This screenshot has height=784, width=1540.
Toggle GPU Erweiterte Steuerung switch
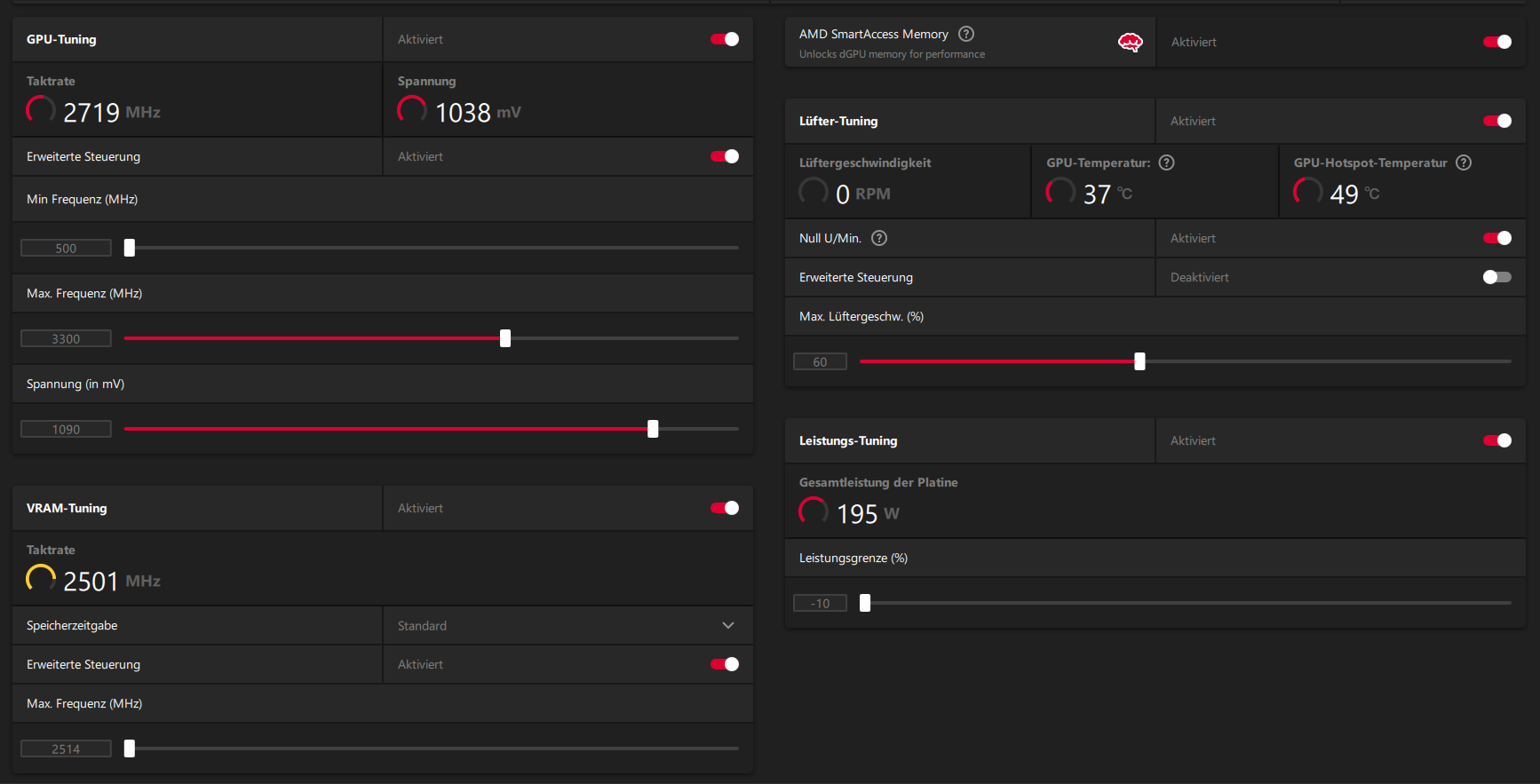pyautogui.click(x=725, y=156)
